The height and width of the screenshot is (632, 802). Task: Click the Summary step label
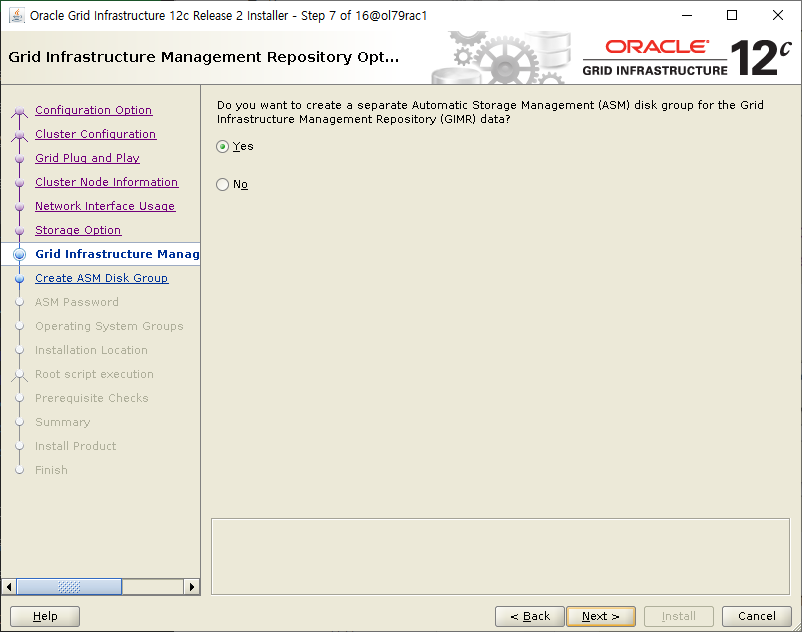(x=62, y=422)
